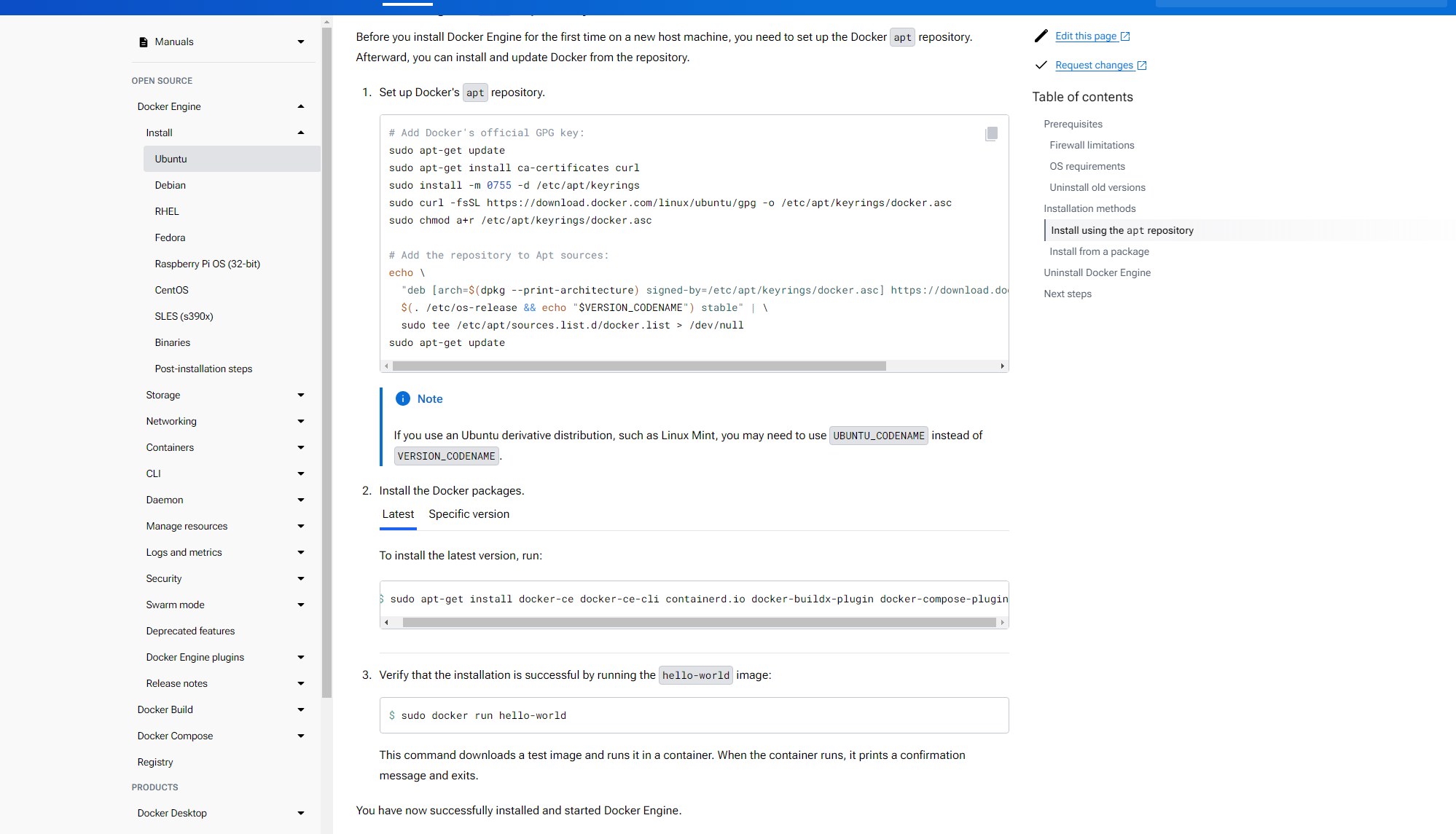Click the pencil icon beside Edit this page
This screenshot has width=1456, height=834.
1041,36
